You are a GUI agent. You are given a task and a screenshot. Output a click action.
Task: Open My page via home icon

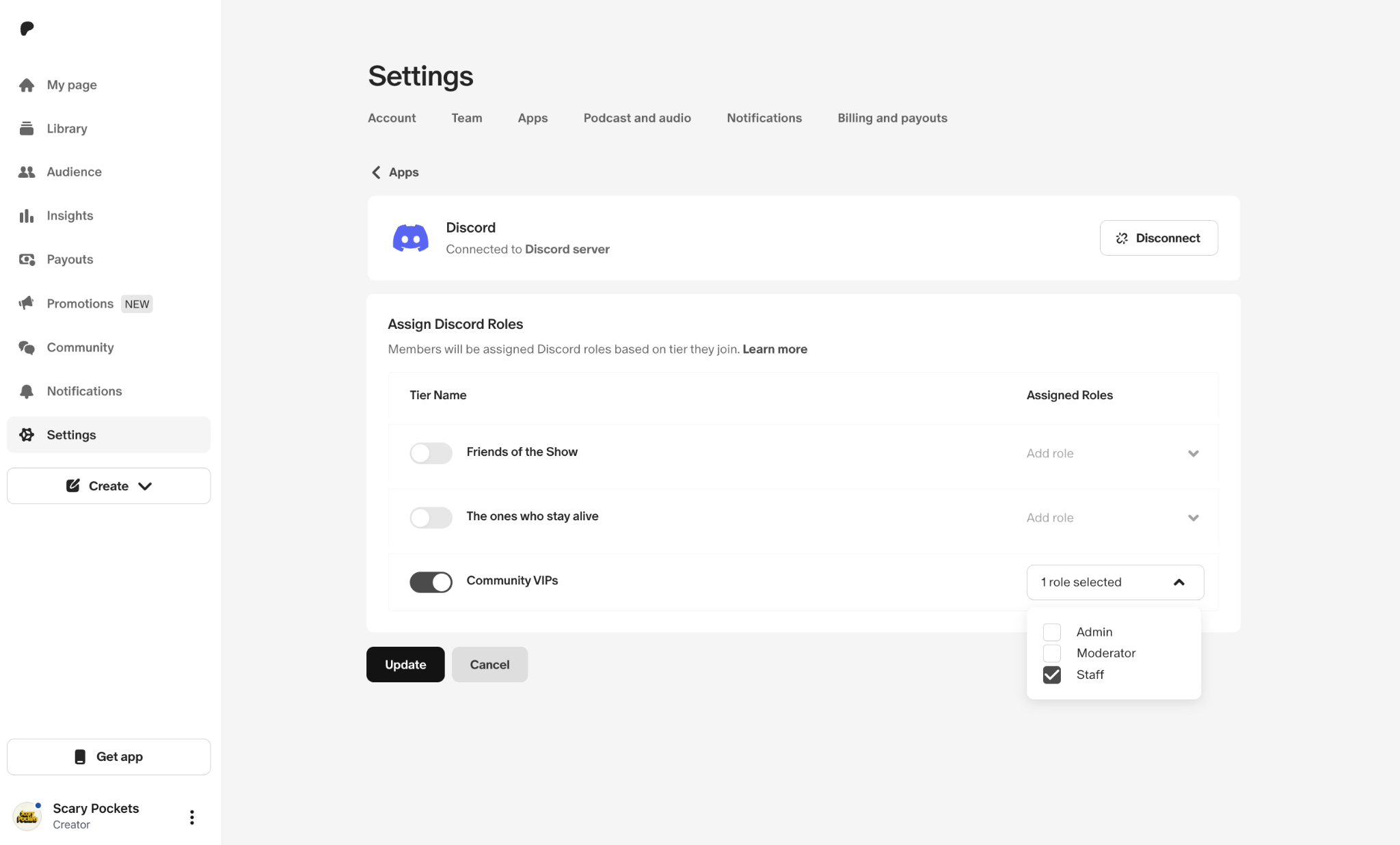tap(27, 85)
